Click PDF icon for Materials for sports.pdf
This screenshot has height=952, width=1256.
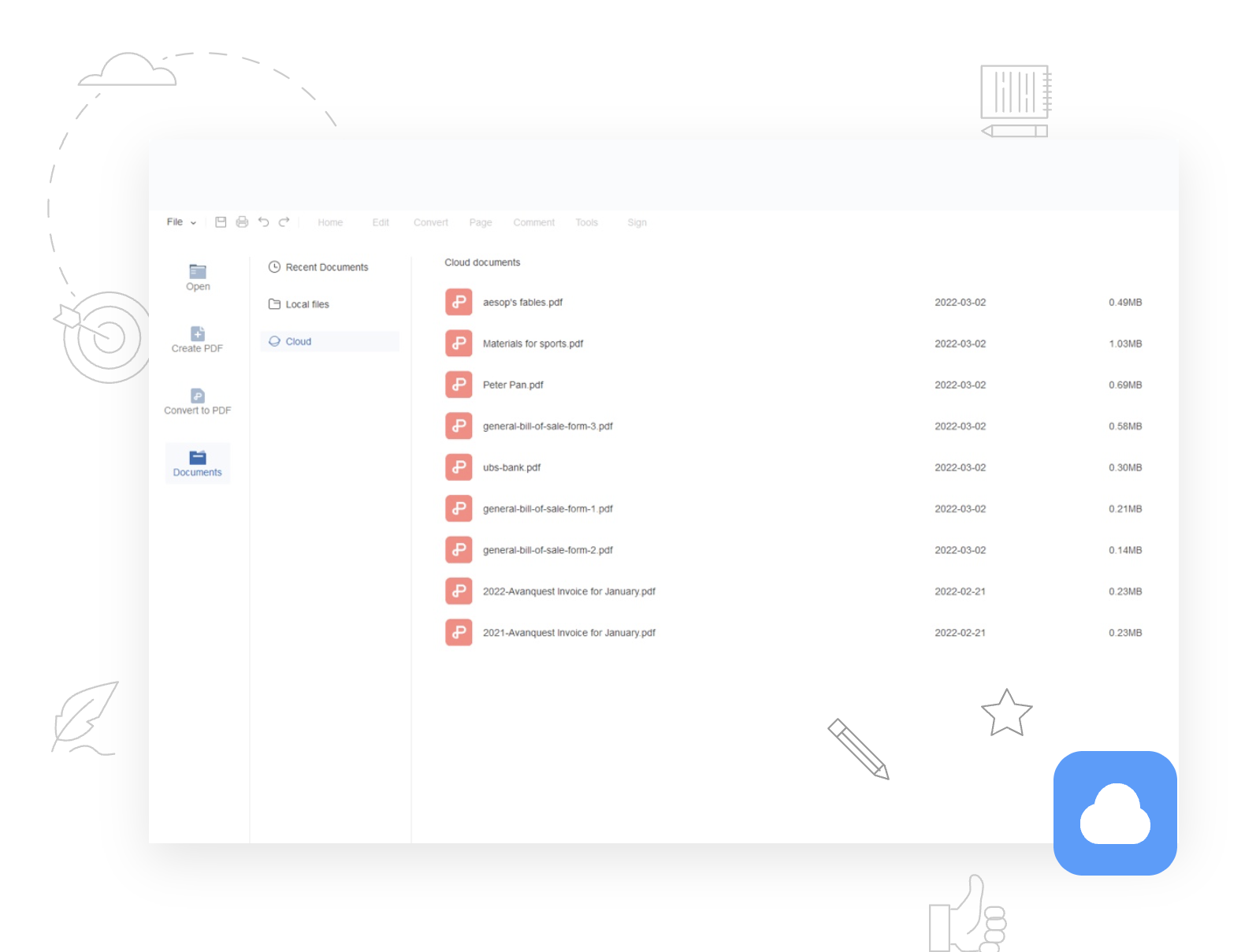[459, 344]
